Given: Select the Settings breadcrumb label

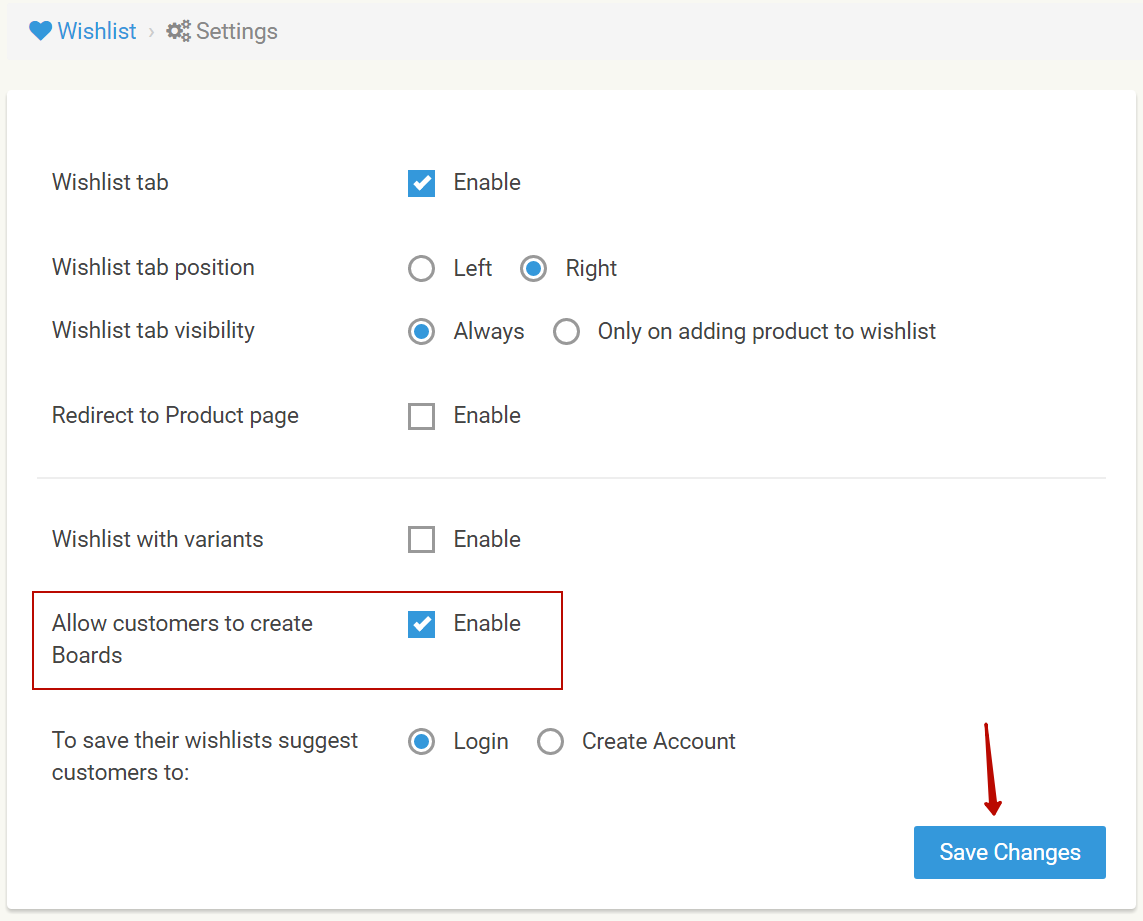Looking at the screenshot, I should (237, 31).
